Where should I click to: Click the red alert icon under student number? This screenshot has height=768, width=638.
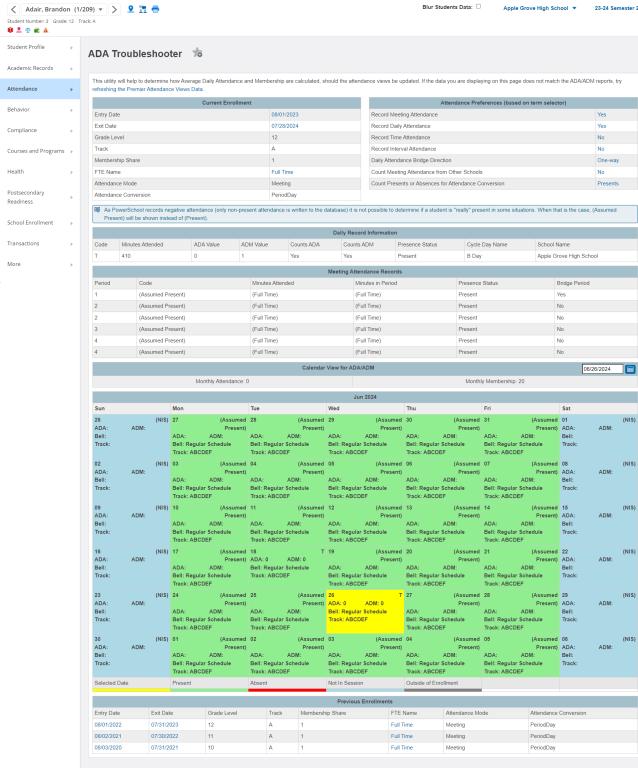(x=10, y=30)
